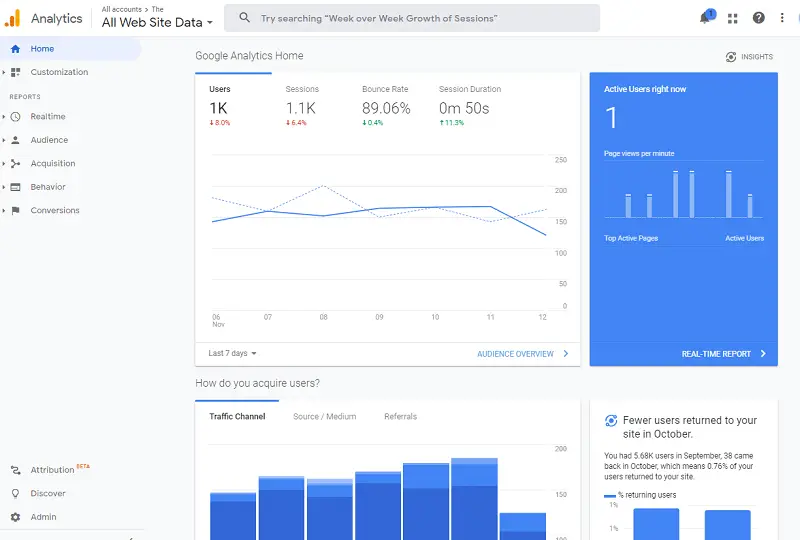Expand the Realtime reports arrow
This screenshot has height=540, width=800.
4,116
